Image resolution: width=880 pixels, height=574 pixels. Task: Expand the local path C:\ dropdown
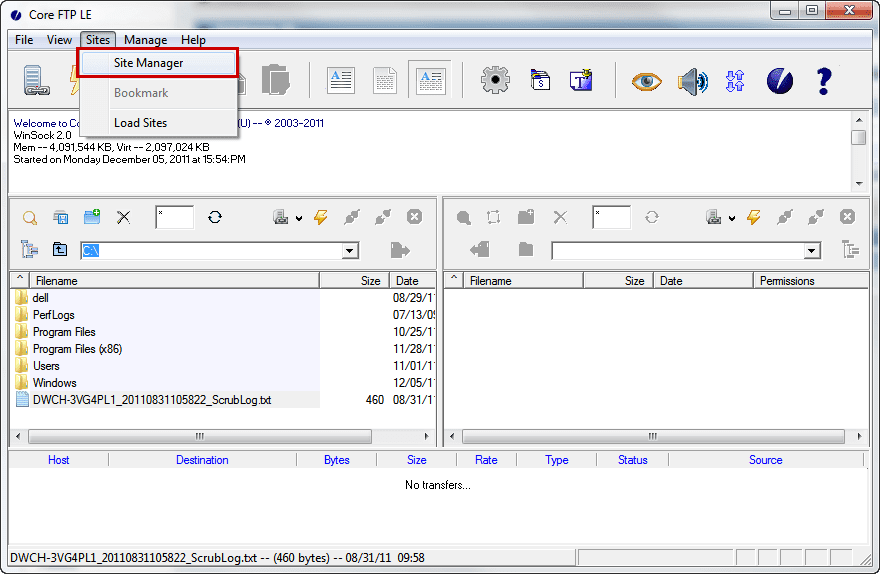click(x=350, y=251)
